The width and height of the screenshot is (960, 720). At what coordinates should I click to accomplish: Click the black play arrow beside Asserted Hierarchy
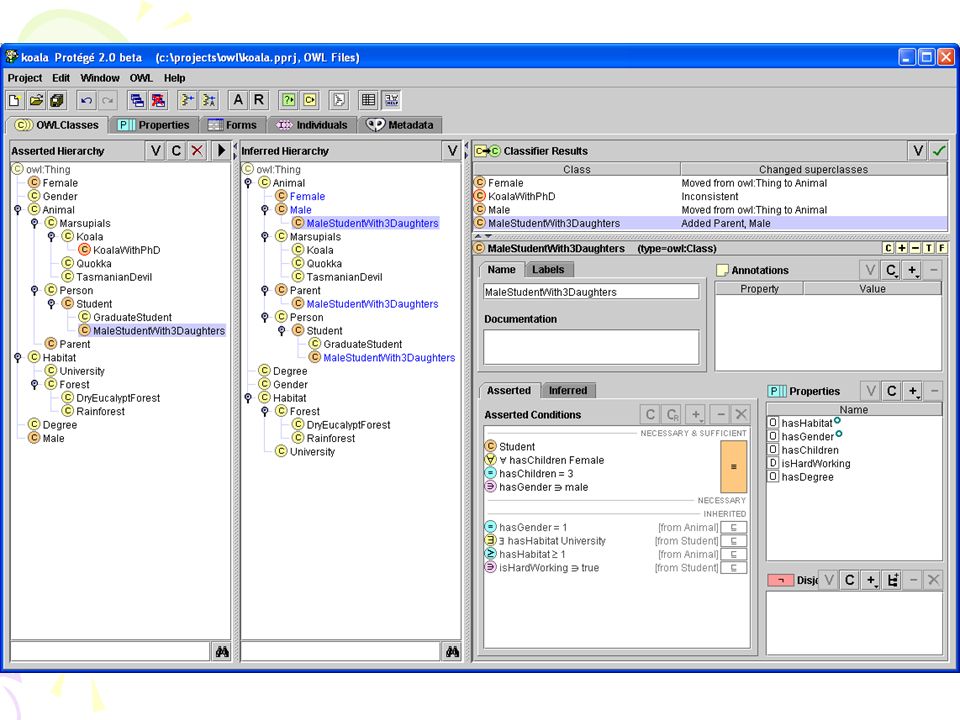pos(221,151)
